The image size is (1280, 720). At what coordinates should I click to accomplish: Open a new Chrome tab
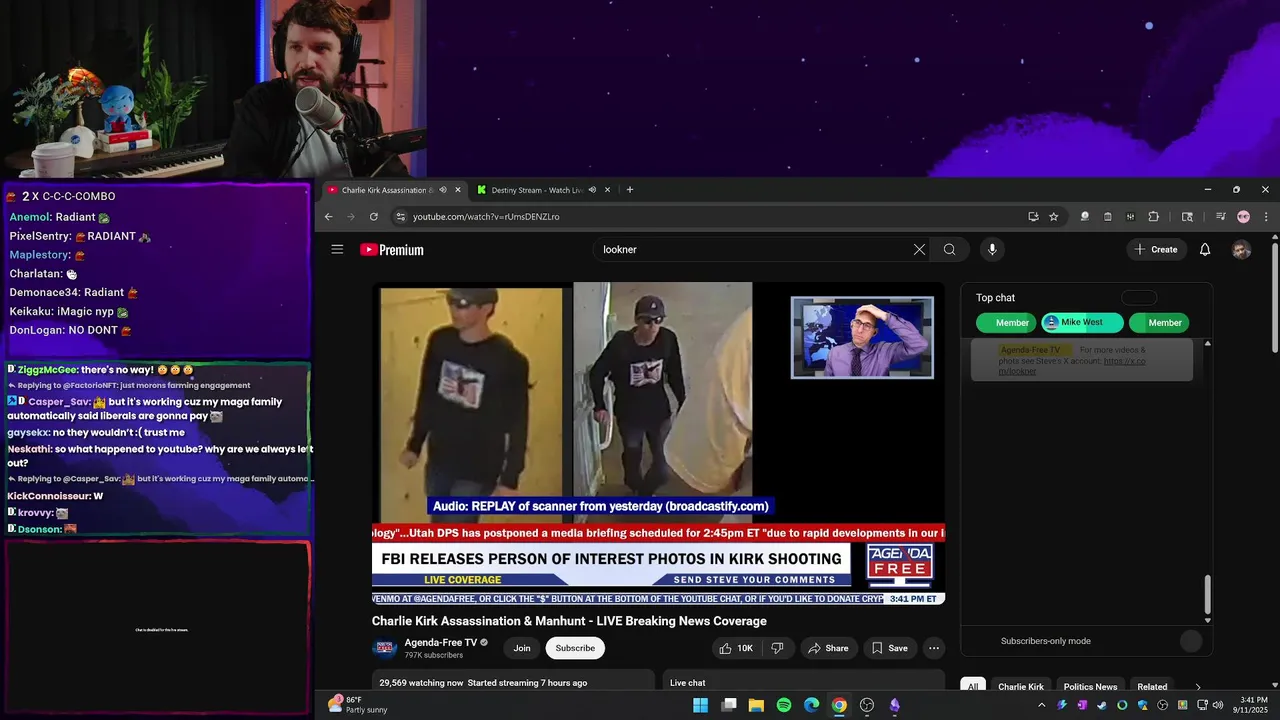tap(629, 190)
